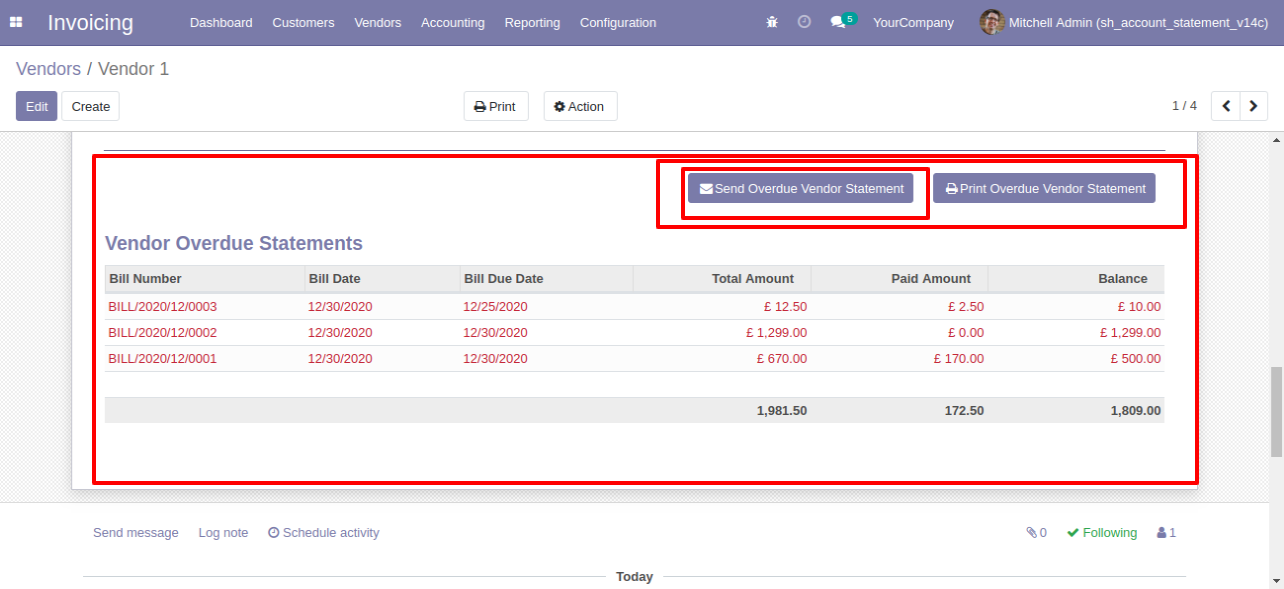Open the Print dropdown
The image size is (1284, 589).
tap(496, 106)
